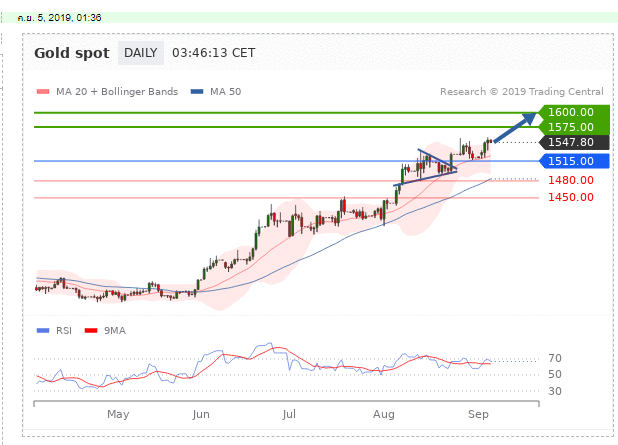The height and width of the screenshot is (445, 618).
Task: Click the DAILY timeframe button
Action: click(141, 53)
